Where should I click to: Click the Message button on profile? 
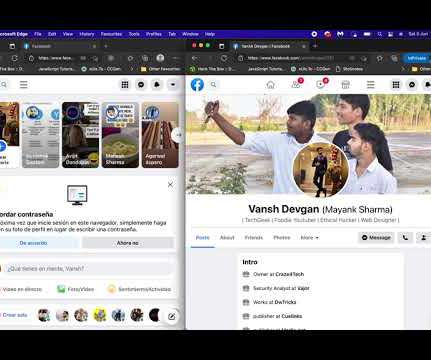[376, 238]
